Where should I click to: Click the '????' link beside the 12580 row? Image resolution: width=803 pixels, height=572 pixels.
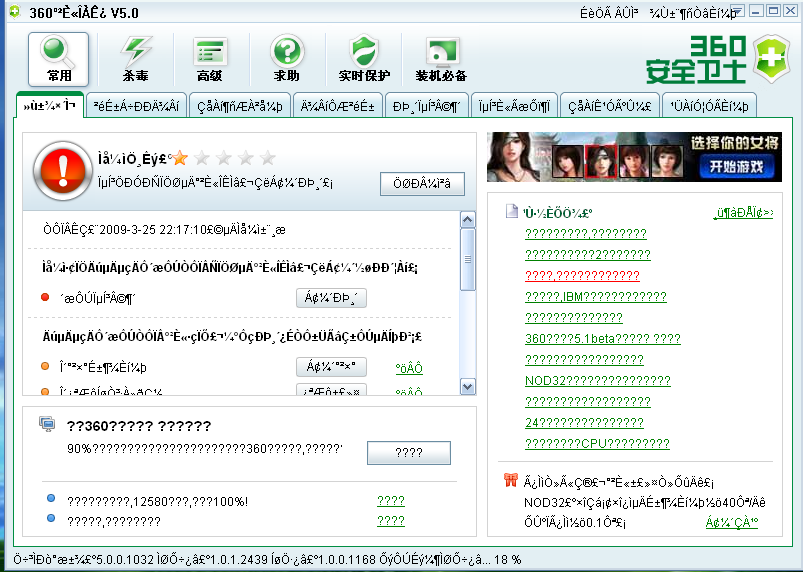(391, 501)
